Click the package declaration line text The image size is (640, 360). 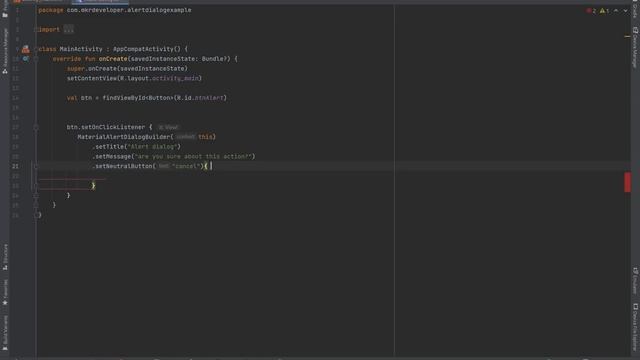(x=115, y=10)
